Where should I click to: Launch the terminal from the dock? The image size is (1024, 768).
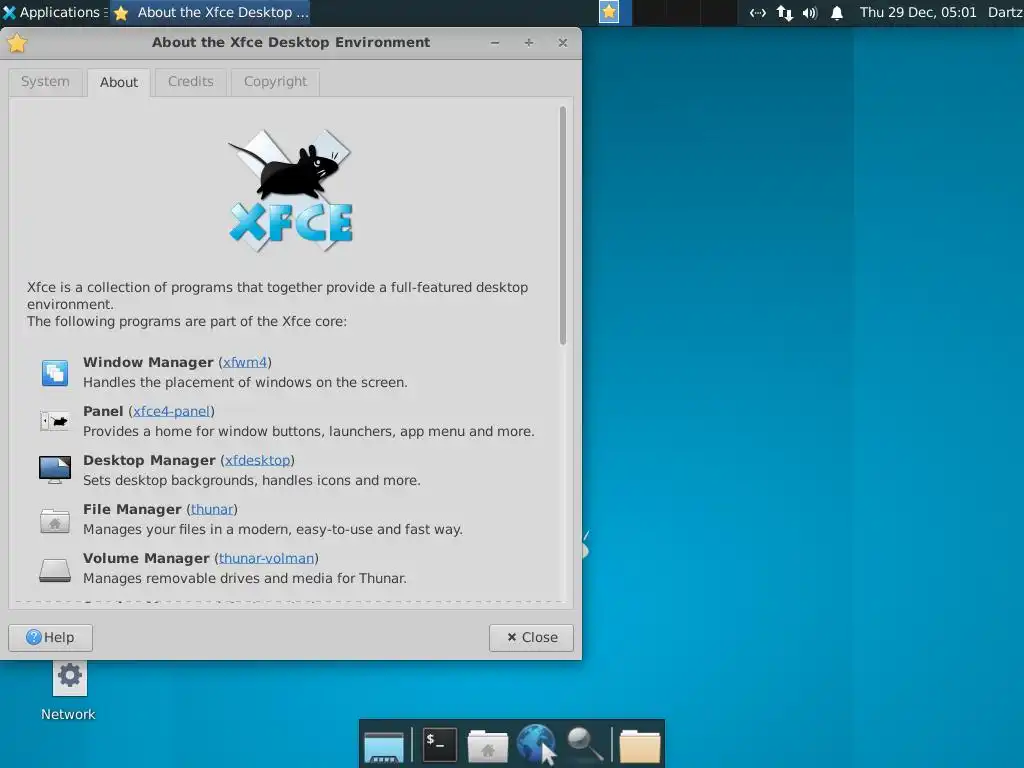(x=439, y=744)
